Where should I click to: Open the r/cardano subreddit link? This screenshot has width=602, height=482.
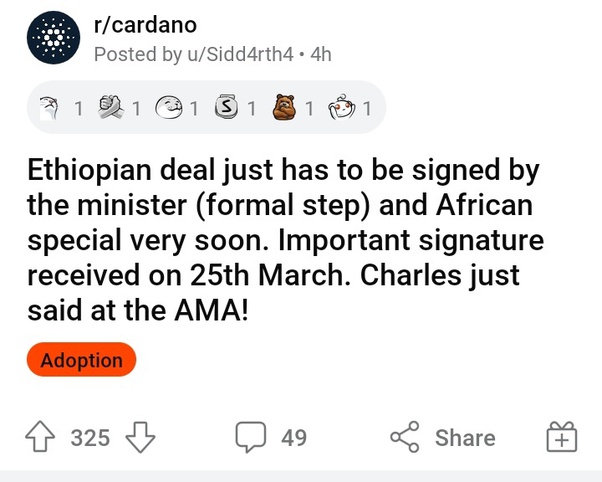click(145, 25)
